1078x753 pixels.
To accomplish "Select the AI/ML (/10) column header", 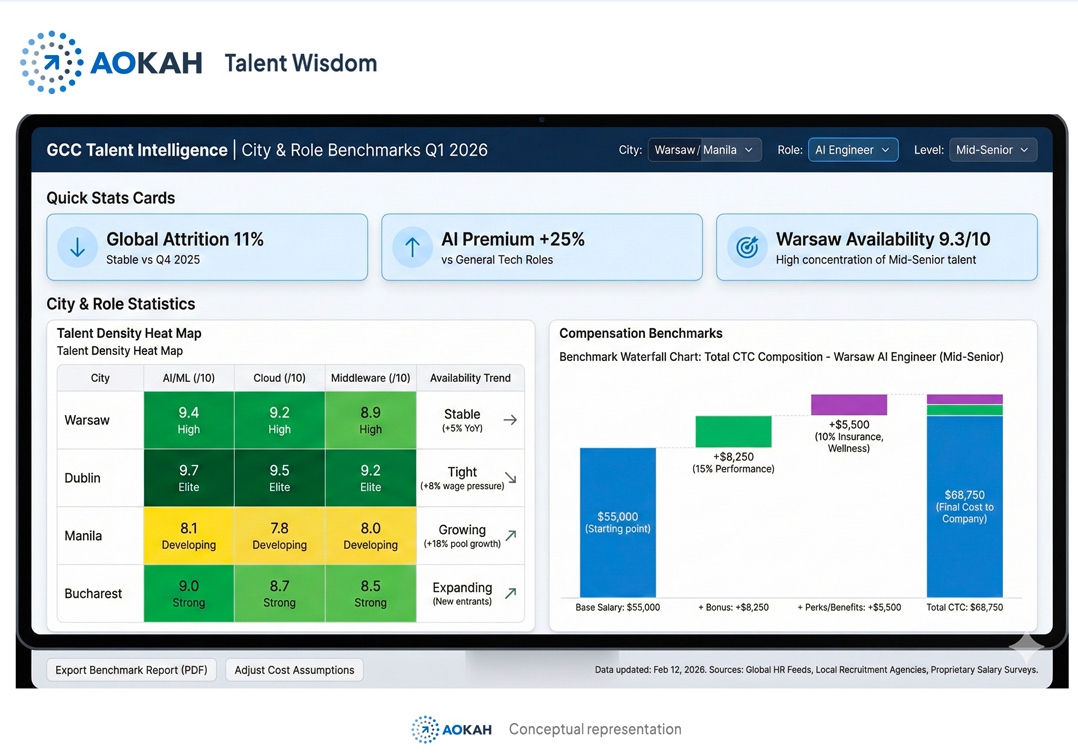I will [189, 378].
